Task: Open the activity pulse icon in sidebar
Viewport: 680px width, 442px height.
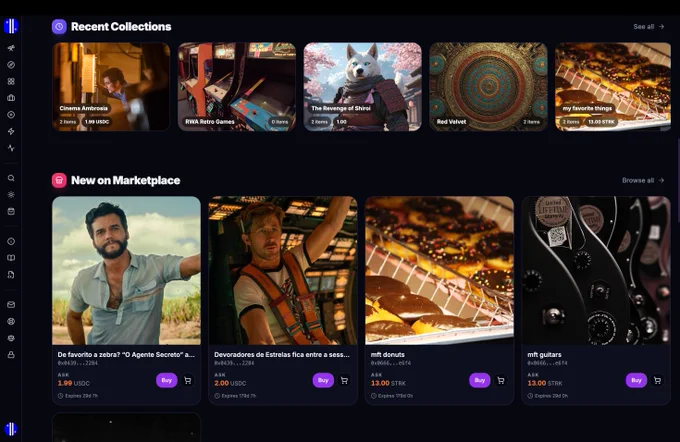Action: tap(11, 148)
